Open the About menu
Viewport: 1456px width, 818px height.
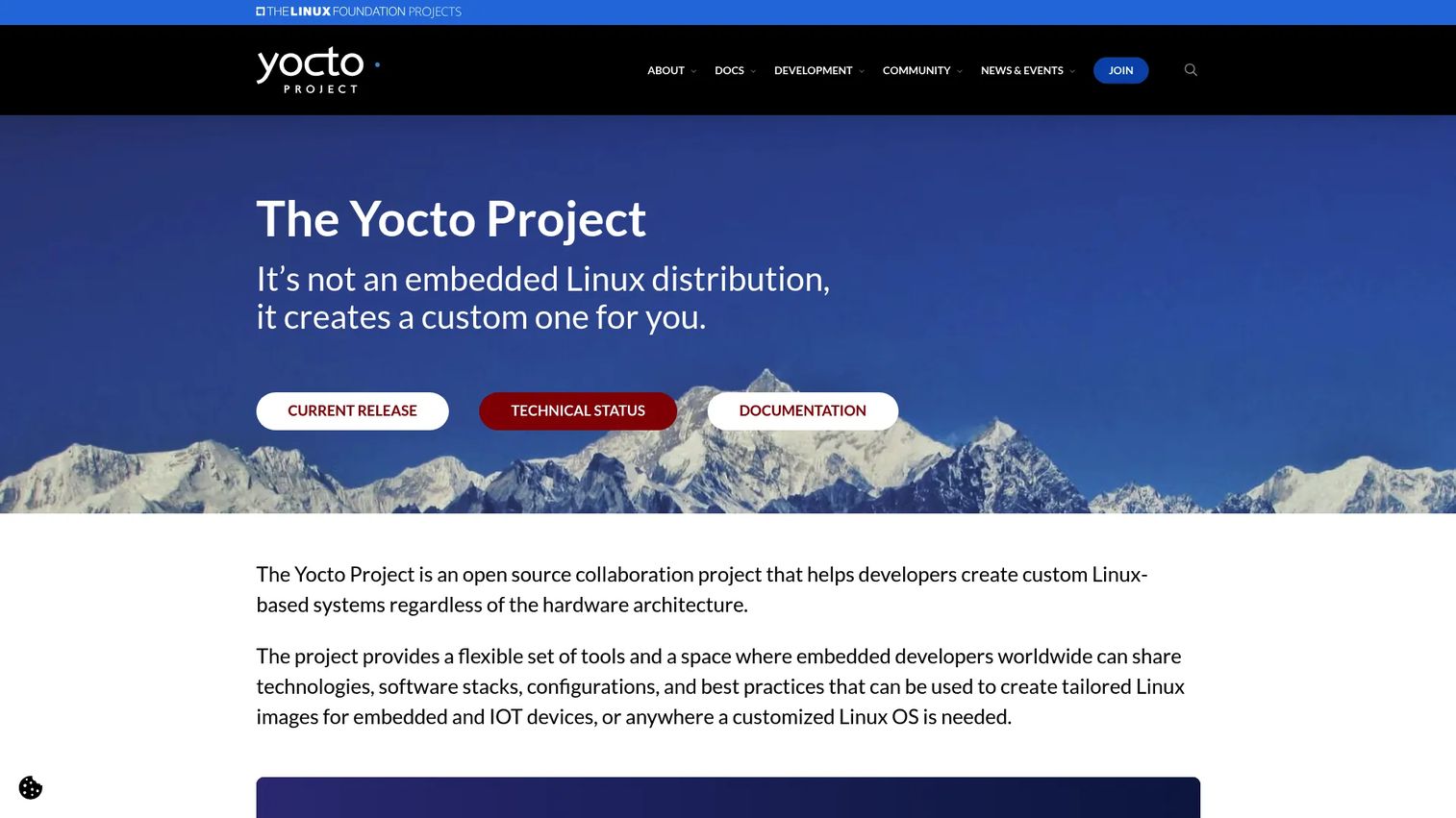665,70
